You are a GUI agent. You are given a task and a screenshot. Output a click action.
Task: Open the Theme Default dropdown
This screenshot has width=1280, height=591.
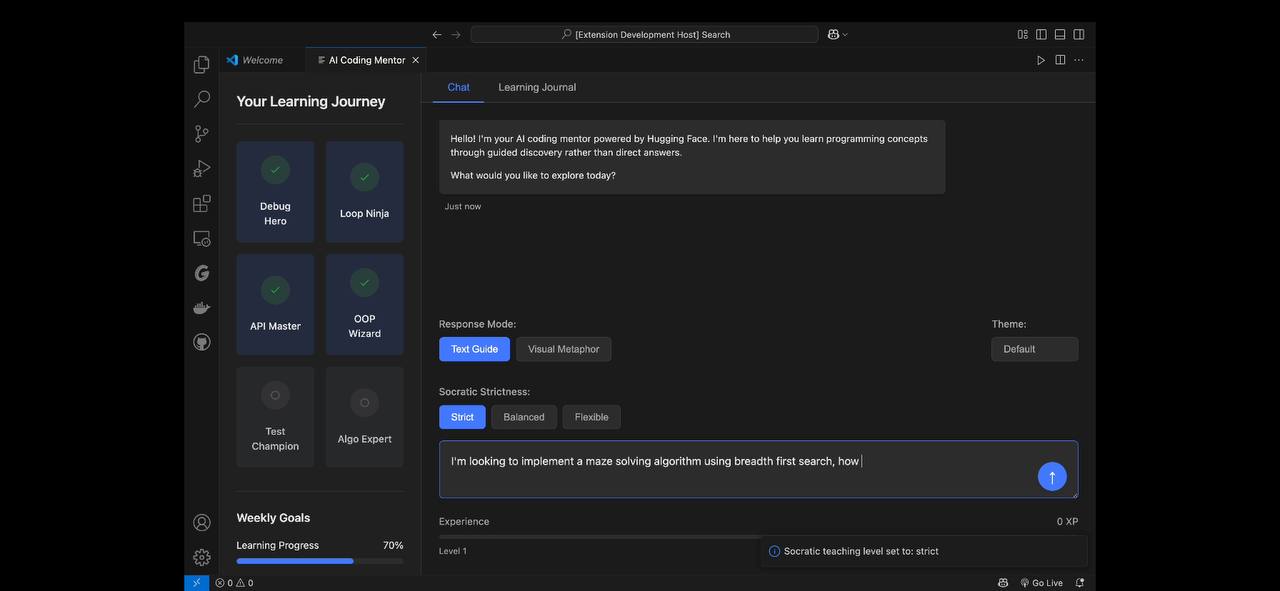pyautogui.click(x=1035, y=349)
